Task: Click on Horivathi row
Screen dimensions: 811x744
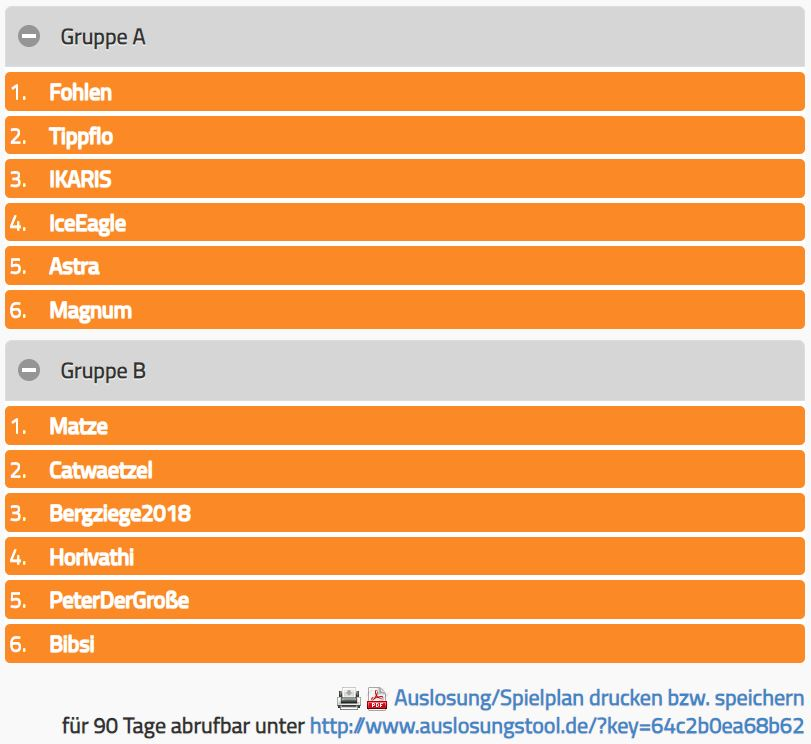Action: tap(91, 557)
